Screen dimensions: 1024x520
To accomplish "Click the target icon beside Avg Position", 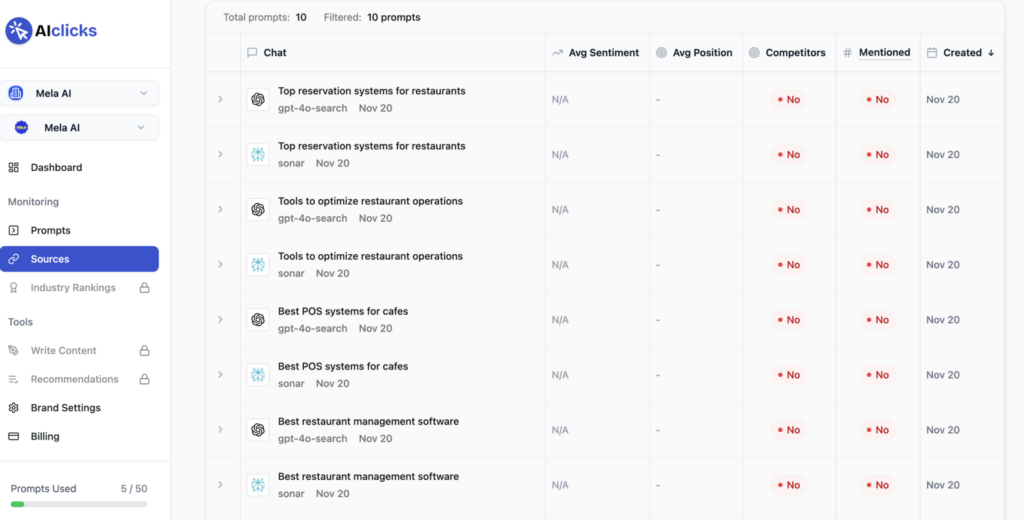I will 662,52.
